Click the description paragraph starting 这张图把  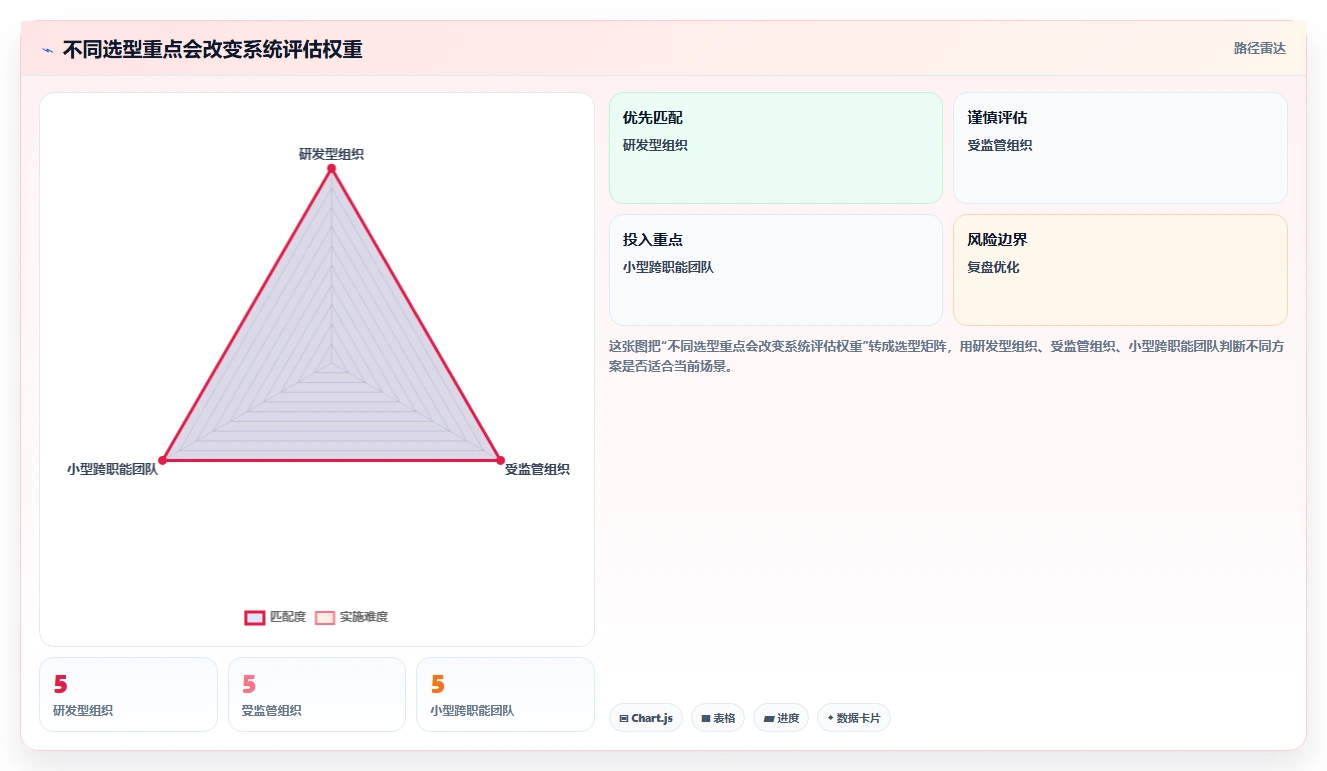pyautogui.click(x=947, y=356)
